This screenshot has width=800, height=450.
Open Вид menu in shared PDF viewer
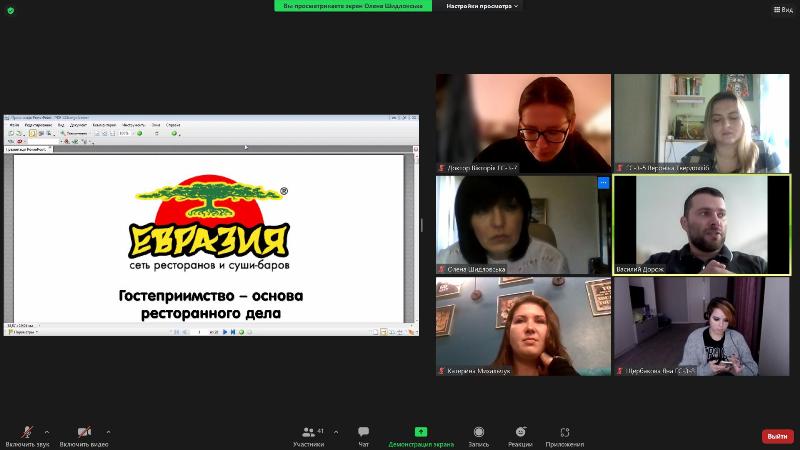[61, 125]
